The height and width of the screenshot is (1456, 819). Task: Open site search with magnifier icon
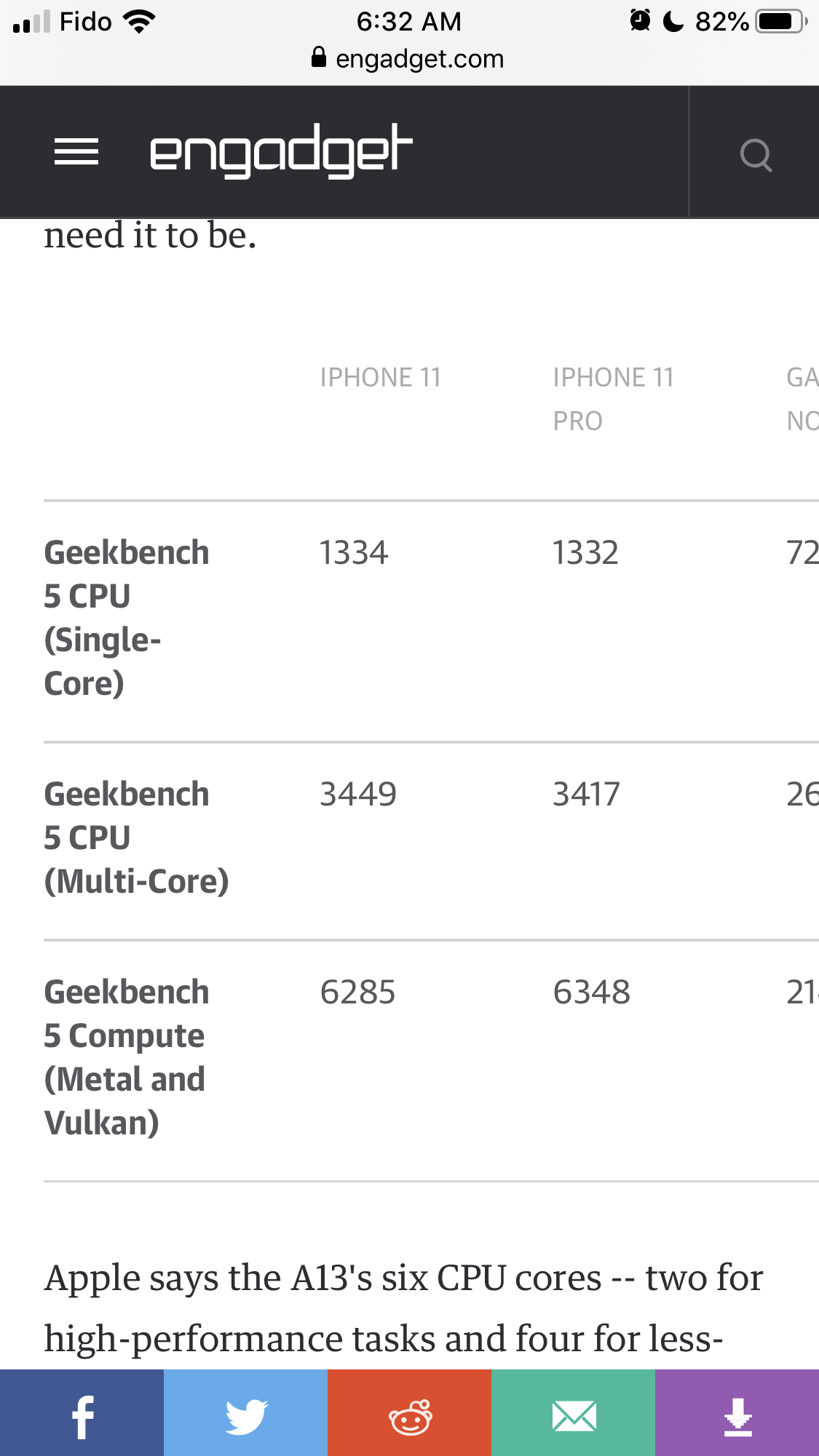coord(756,154)
